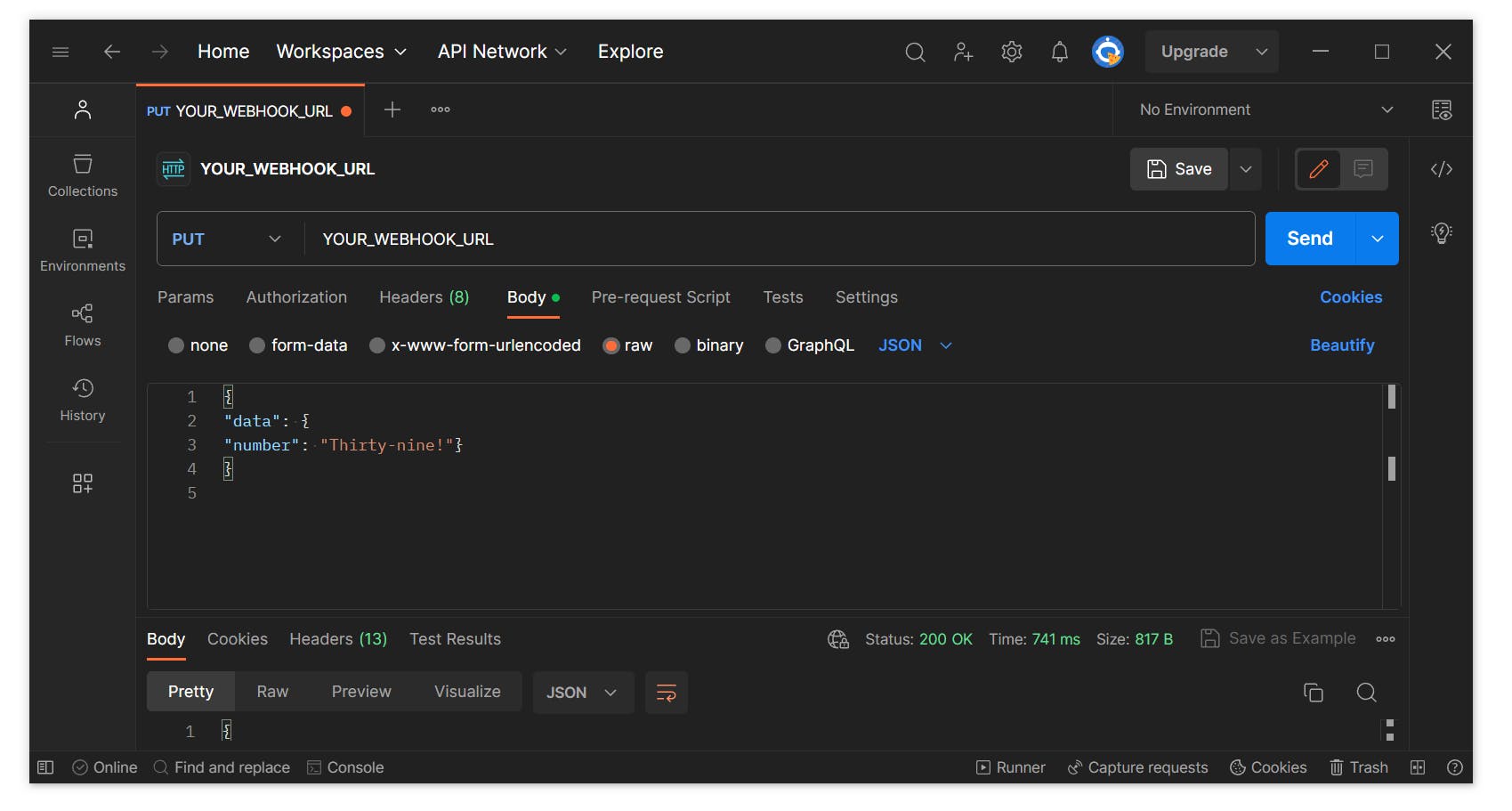1512x811 pixels.
Task: Open Environments in the sidebar
Action: pyautogui.click(x=83, y=250)
